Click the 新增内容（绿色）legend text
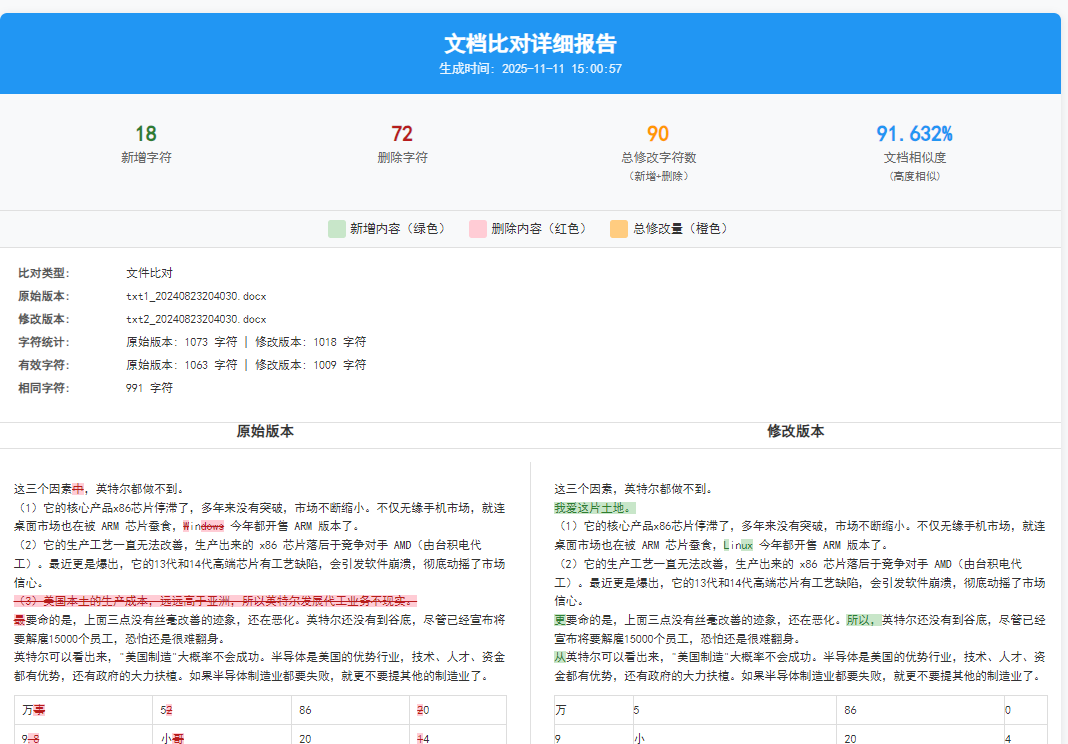Image resolution: width=1068 pixels, height=744 pixels. (399, 229)
